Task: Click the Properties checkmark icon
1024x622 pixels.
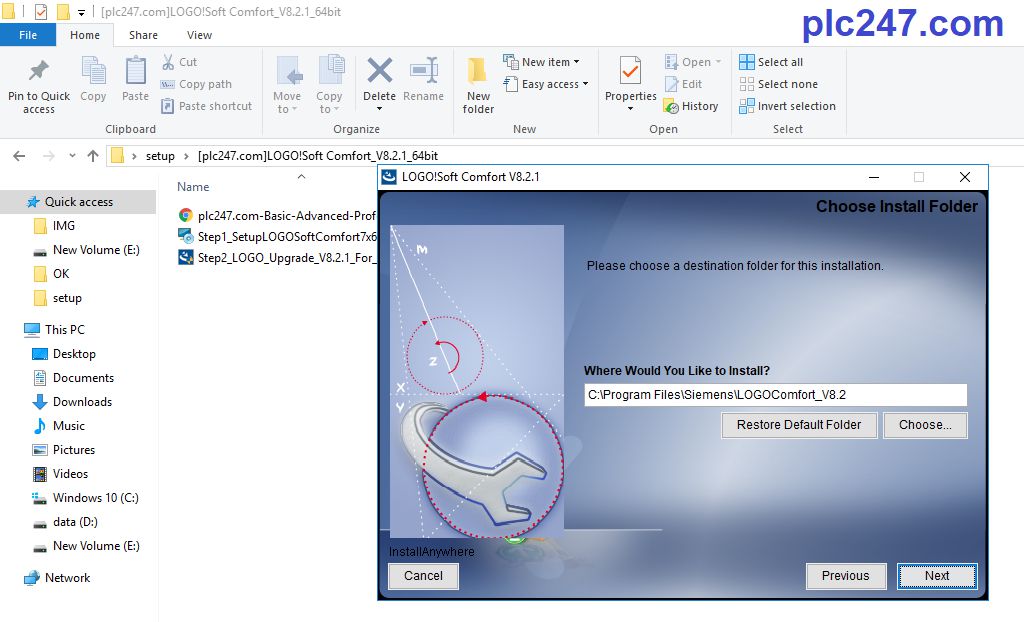Action: pyautogui.click(x=630, y=71)
